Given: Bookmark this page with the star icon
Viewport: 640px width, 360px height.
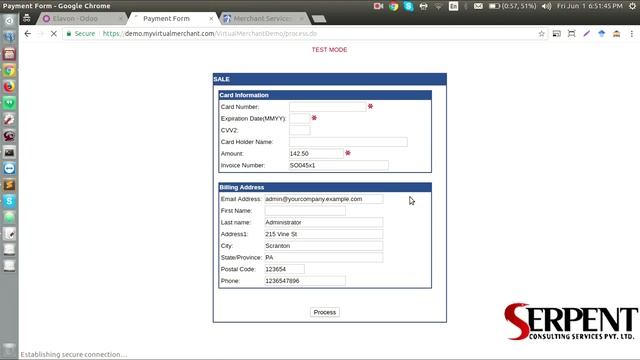Looking at the screenshot, I should point(542,34).
